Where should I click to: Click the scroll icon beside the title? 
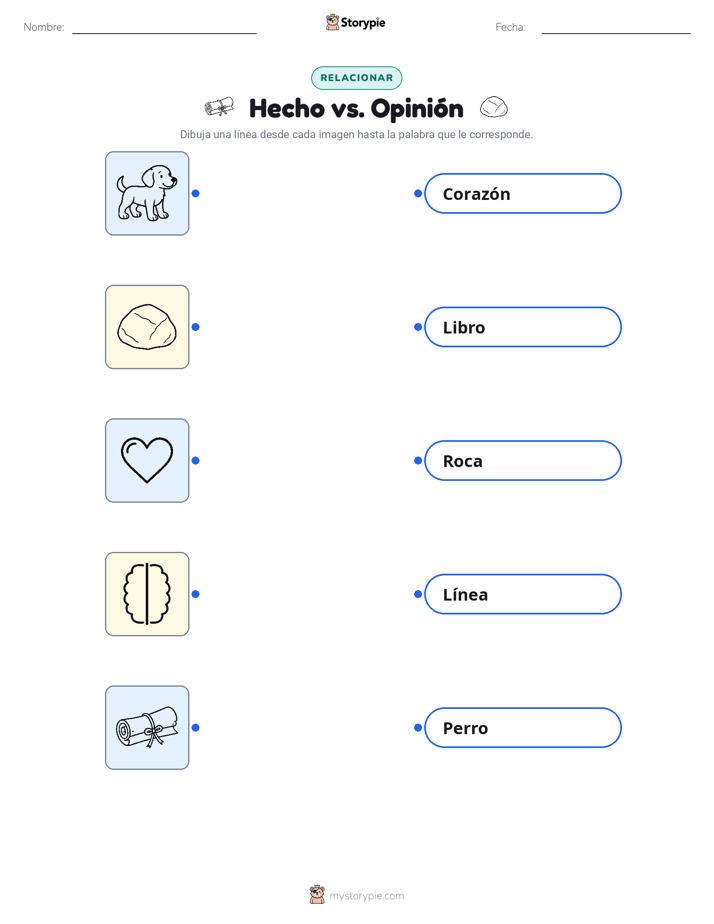point(219,107)
